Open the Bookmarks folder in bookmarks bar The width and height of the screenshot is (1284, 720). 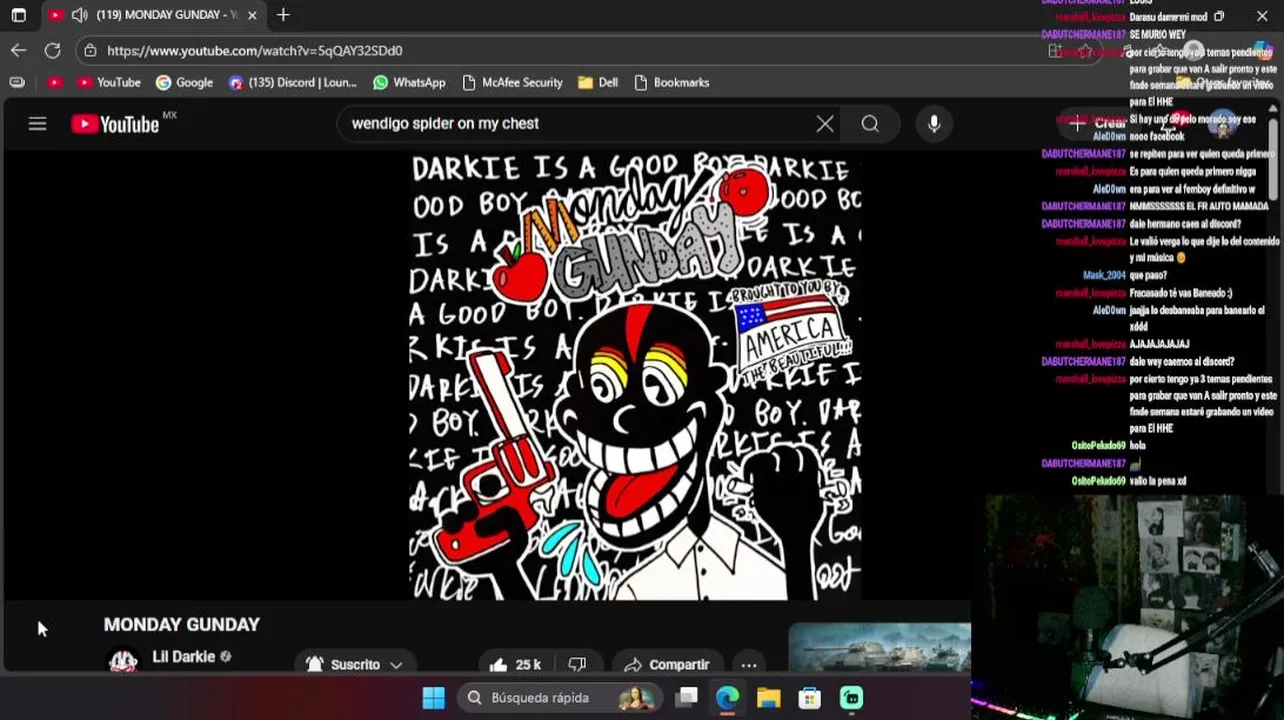[671, 82]
